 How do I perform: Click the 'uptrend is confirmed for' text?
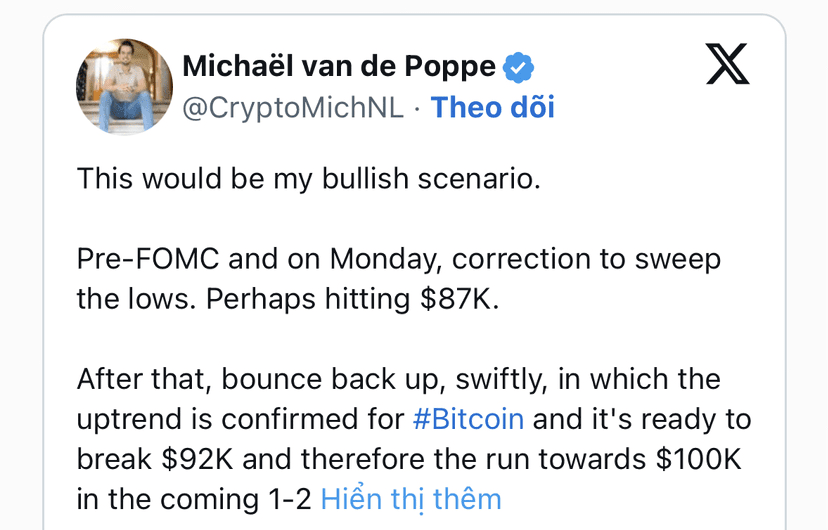tap(240, 419)
